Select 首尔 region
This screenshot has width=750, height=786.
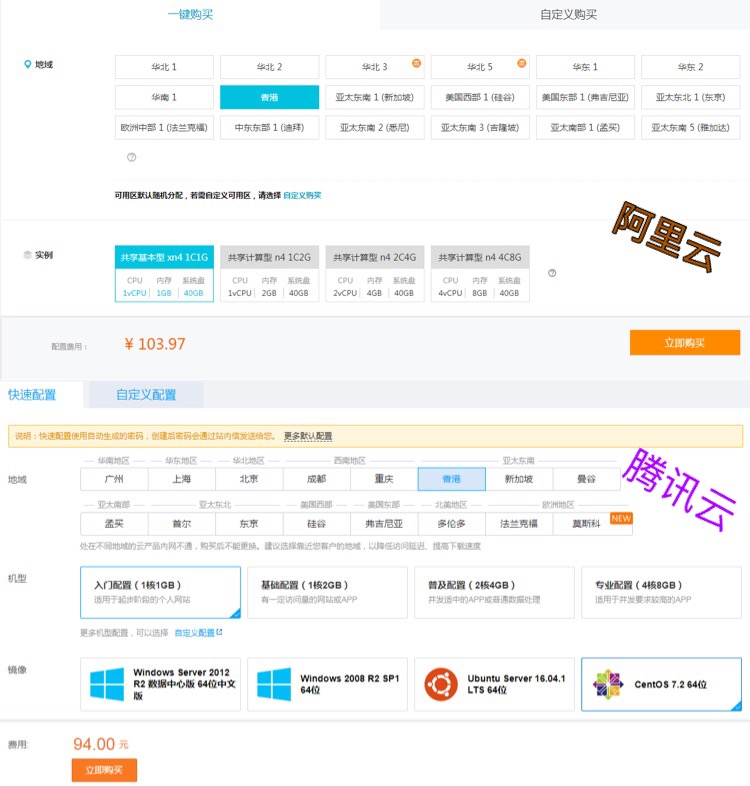point(181,524)
